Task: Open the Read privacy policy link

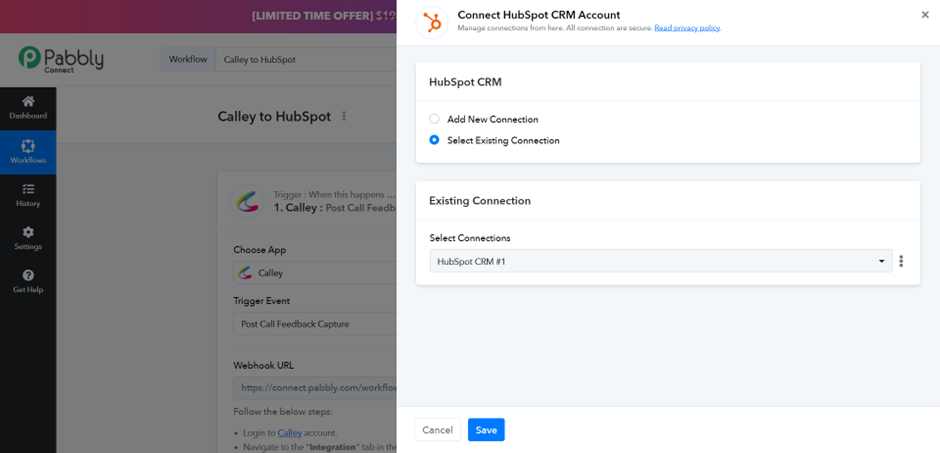Action: point(687,28)
